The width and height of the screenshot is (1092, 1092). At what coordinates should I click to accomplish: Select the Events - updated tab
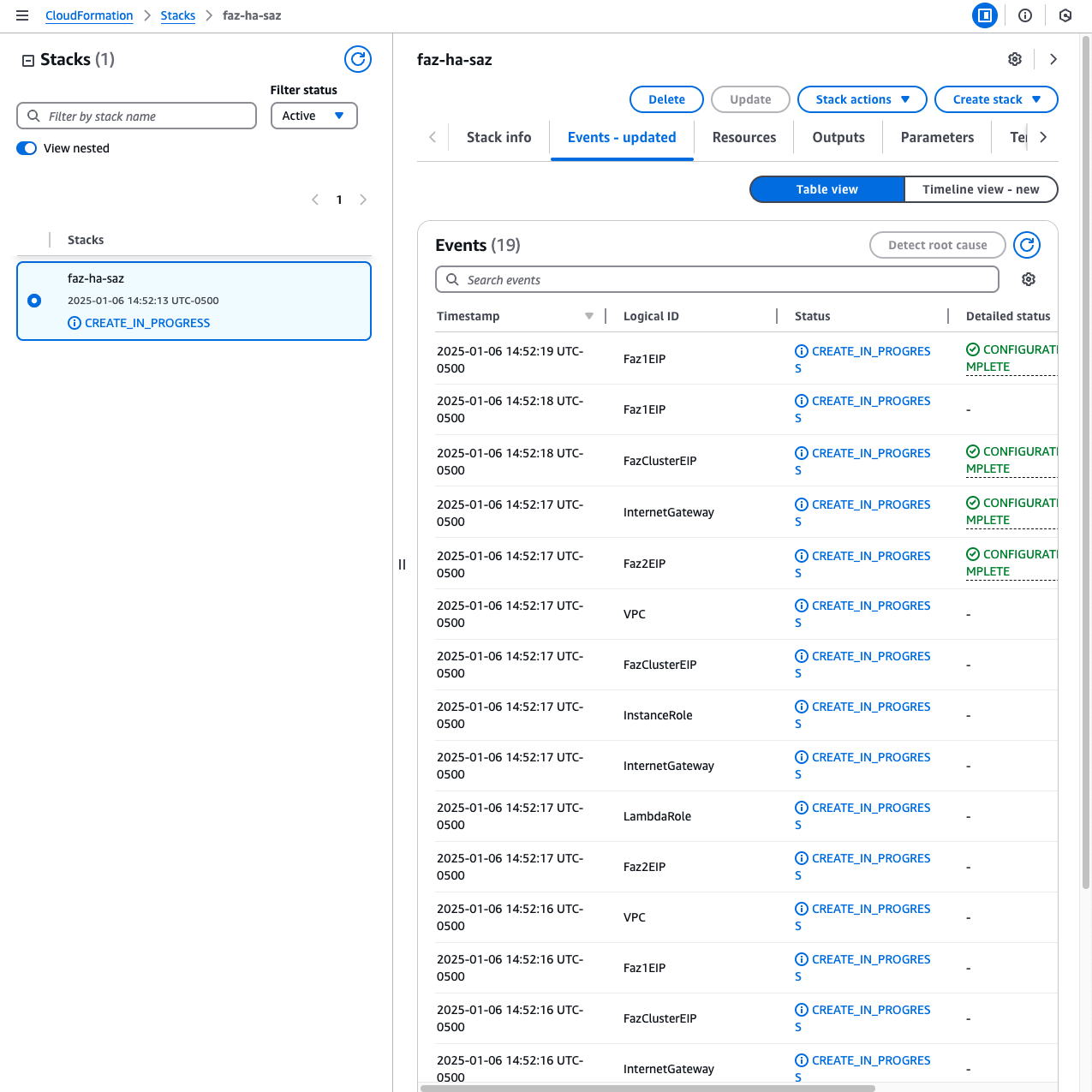pyautogui.click(x=622, y=137)
